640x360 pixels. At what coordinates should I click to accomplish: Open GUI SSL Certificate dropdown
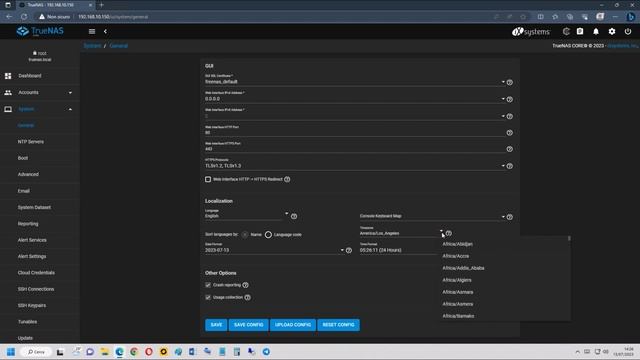(503, 82)
